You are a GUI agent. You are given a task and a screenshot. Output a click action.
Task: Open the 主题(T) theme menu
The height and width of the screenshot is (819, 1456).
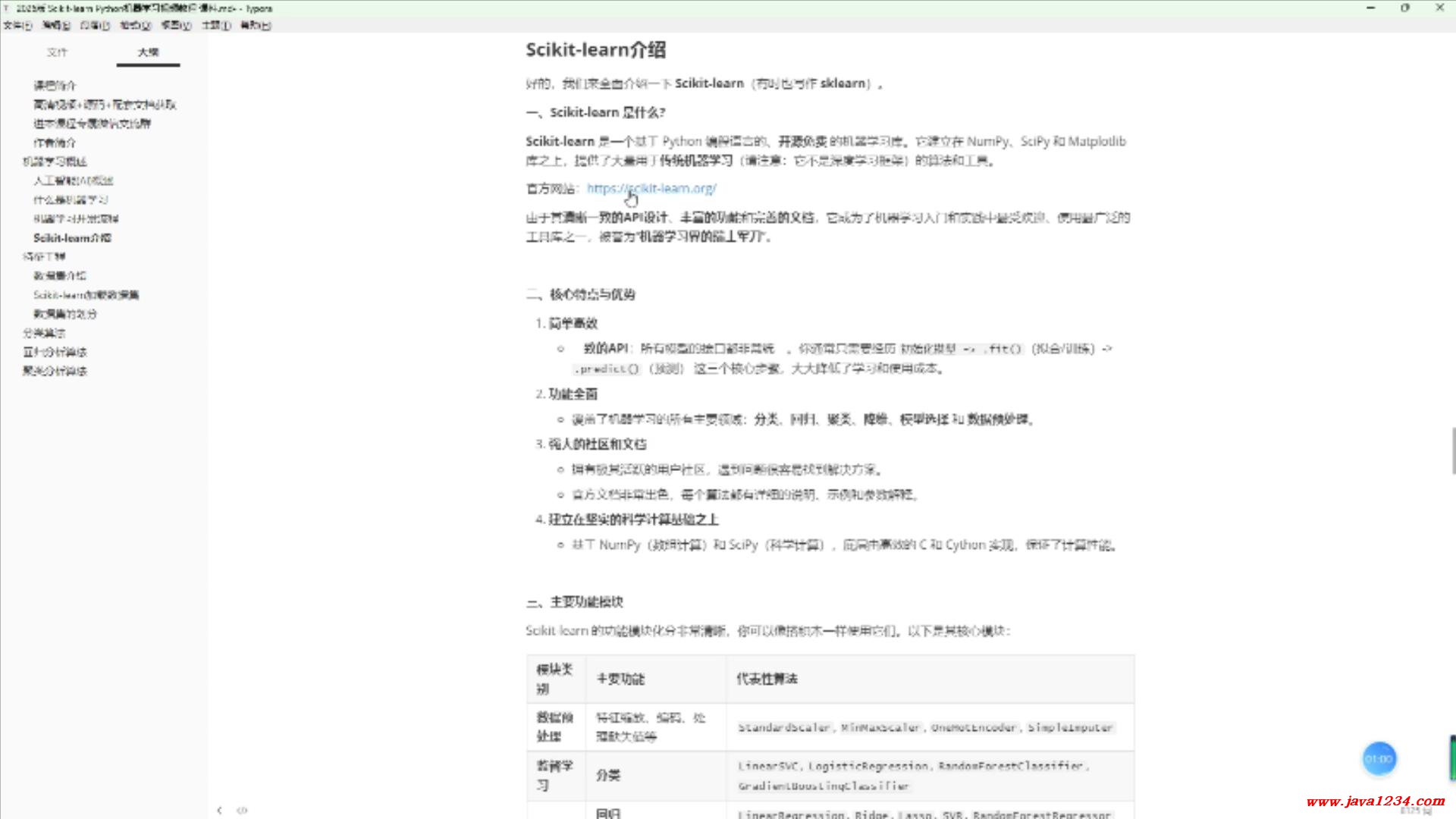pos(216,25)
